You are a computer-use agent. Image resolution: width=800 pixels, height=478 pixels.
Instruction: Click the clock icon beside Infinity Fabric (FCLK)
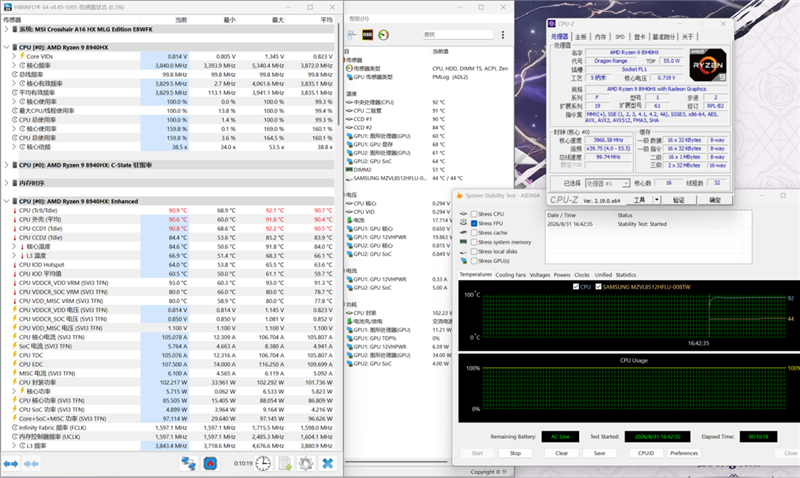click(x=15, y=427)
